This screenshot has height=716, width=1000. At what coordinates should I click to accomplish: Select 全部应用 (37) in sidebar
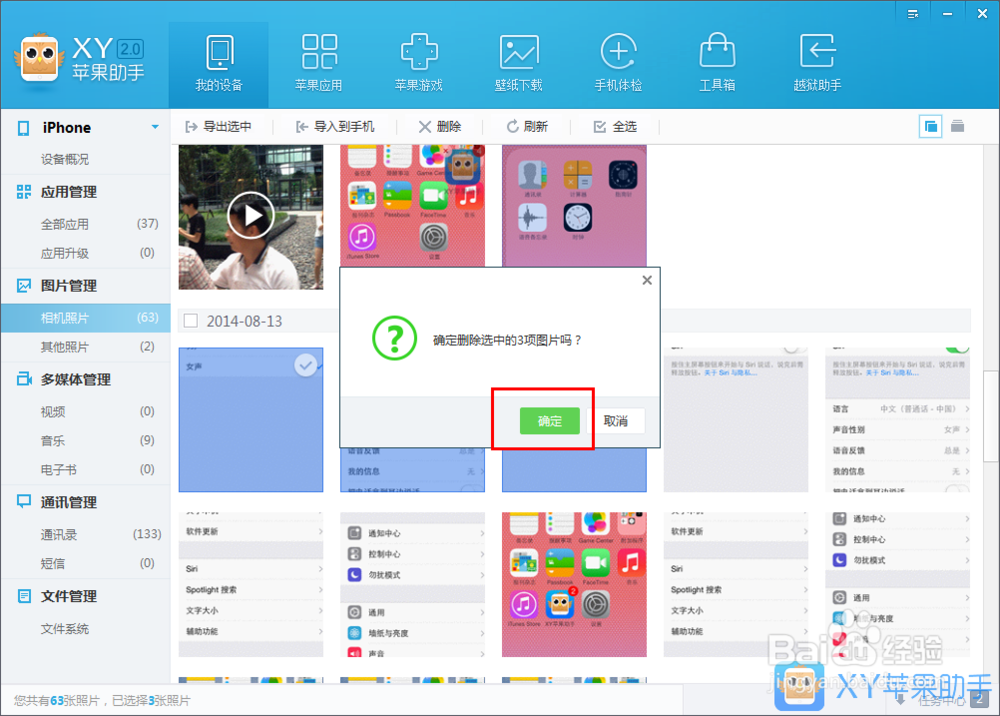pos(85,224)
